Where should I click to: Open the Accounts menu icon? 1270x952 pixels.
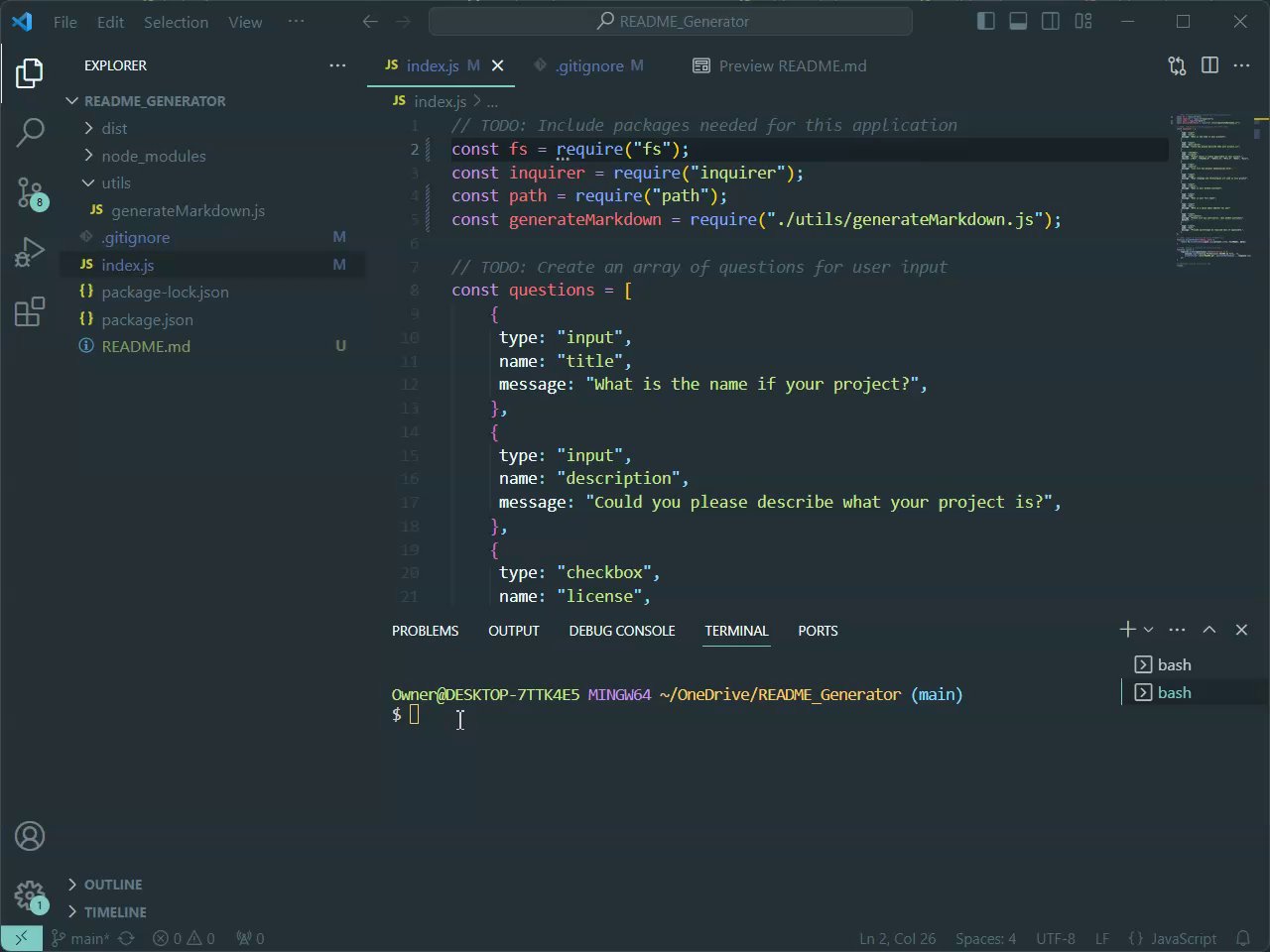pos(30,836)
